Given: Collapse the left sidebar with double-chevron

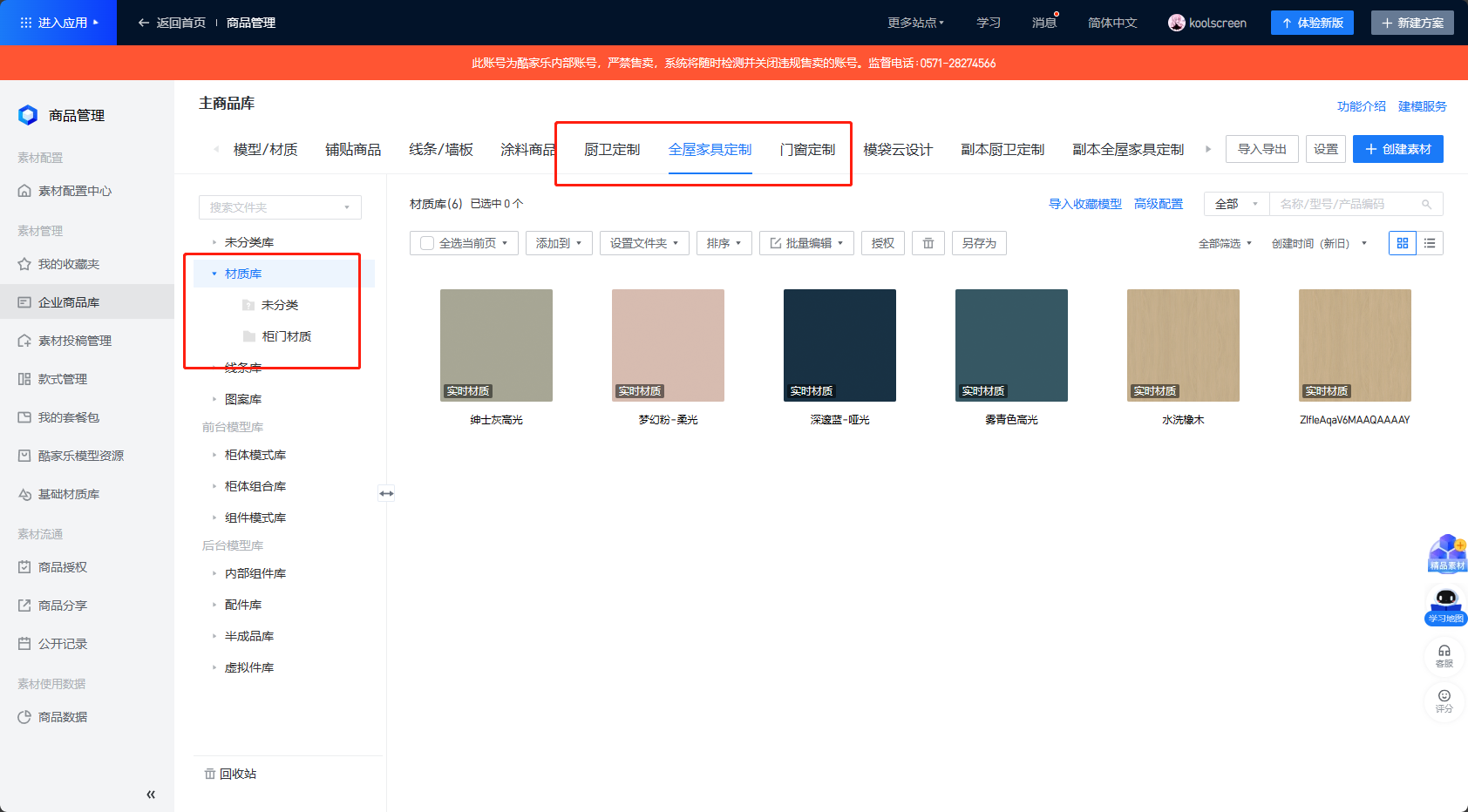Looking at the screenshot, I should coord(151,794).
